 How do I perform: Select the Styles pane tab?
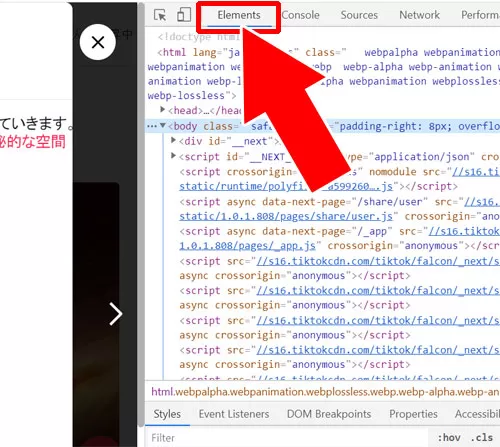[167, 414]
